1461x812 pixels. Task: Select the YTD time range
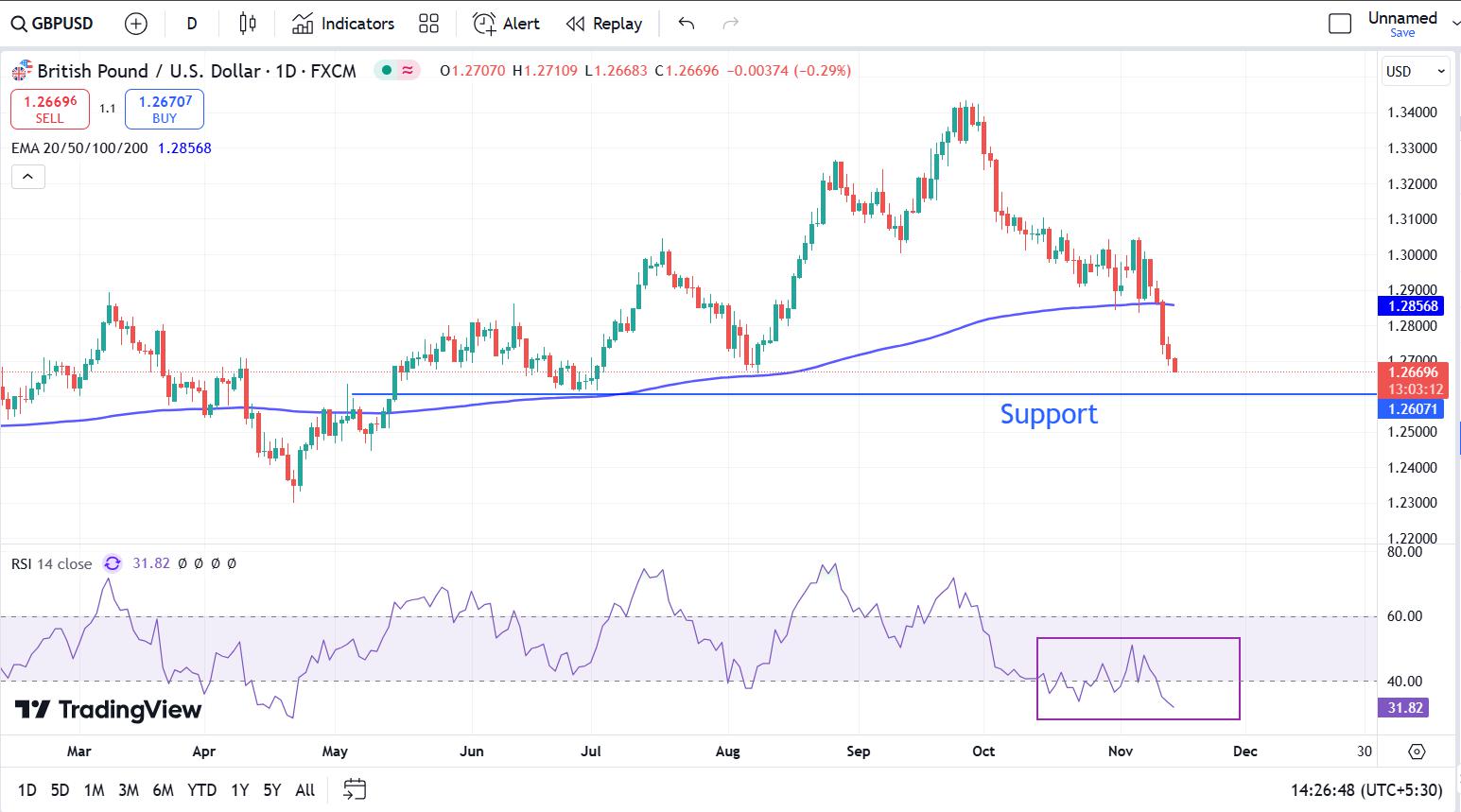[x=201, y=789]
